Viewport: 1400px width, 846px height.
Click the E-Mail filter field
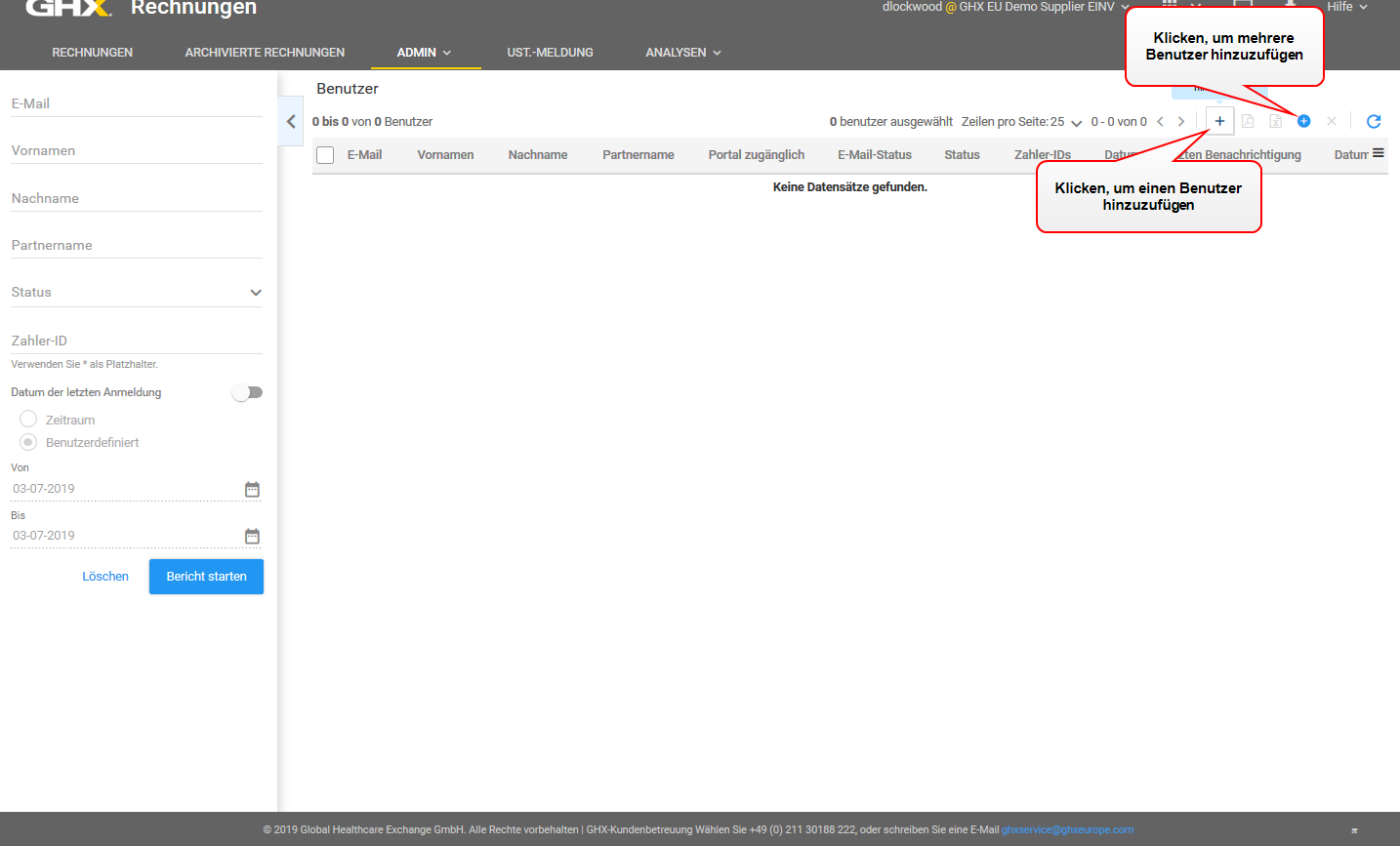pos(137,103)
